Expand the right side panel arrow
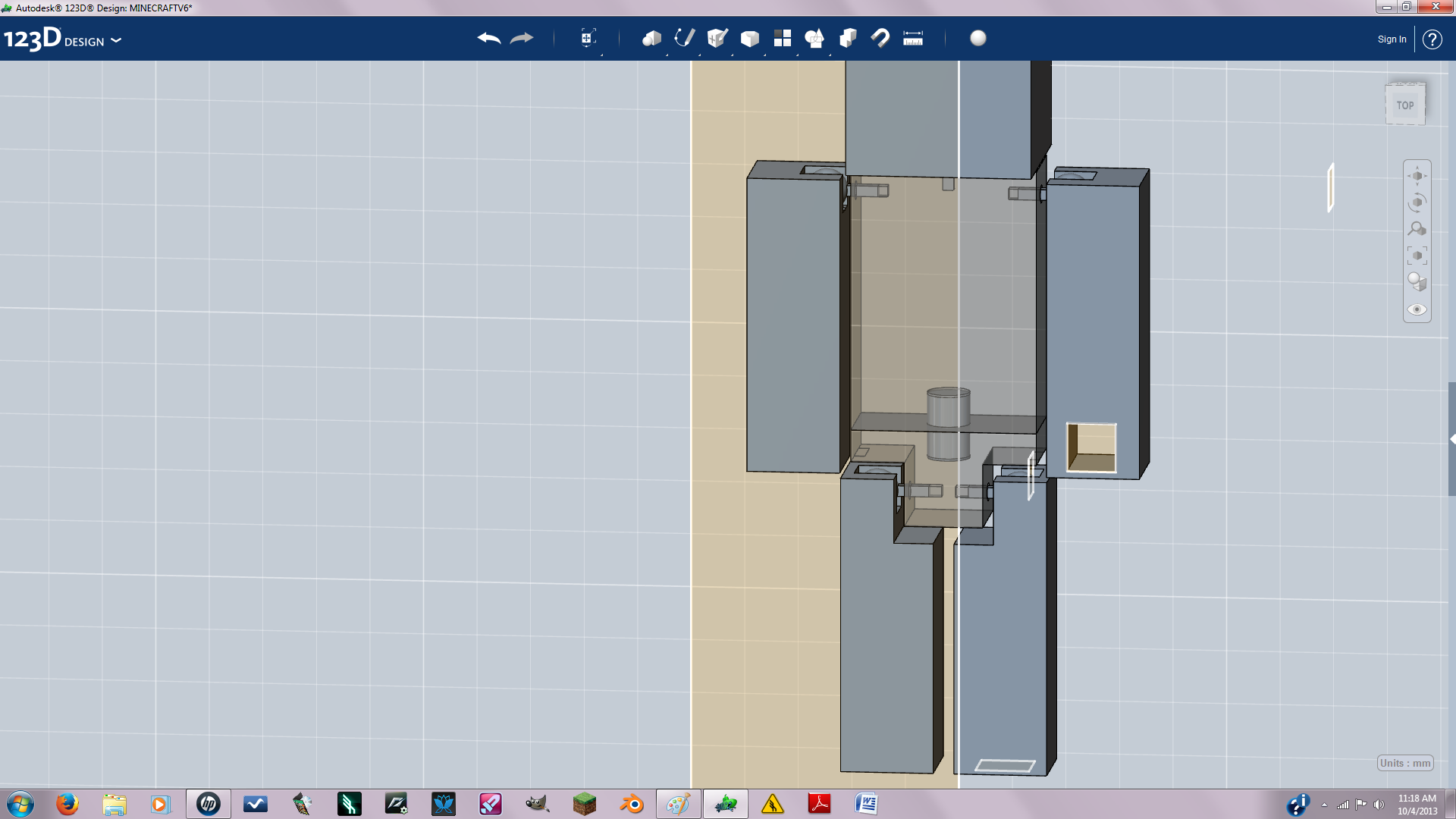The image size is (1456, 819). pyautogui.click(x=1452, y=439)
